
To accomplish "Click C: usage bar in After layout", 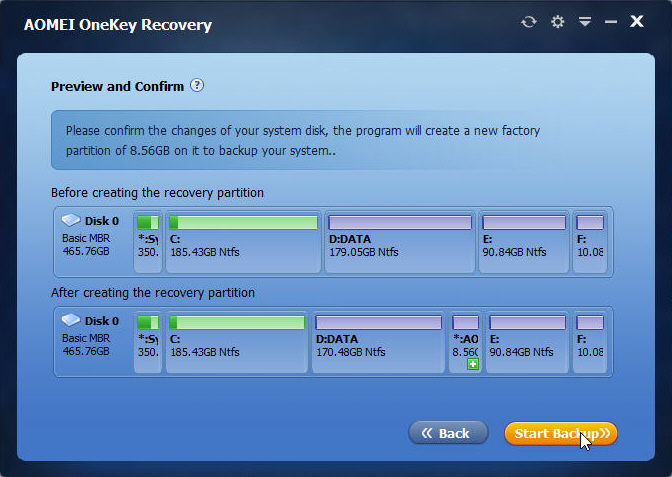I will [x=237, y=322].
